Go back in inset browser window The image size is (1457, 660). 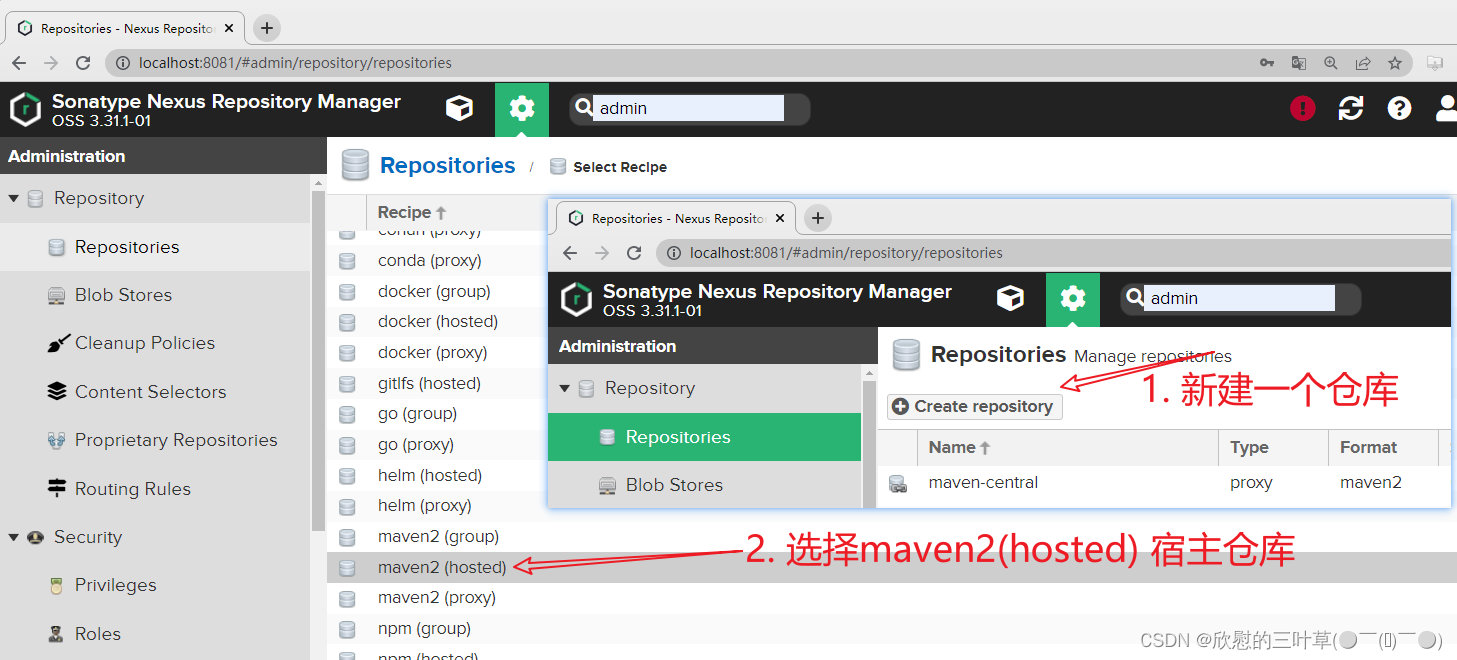(x=570, y=253)
